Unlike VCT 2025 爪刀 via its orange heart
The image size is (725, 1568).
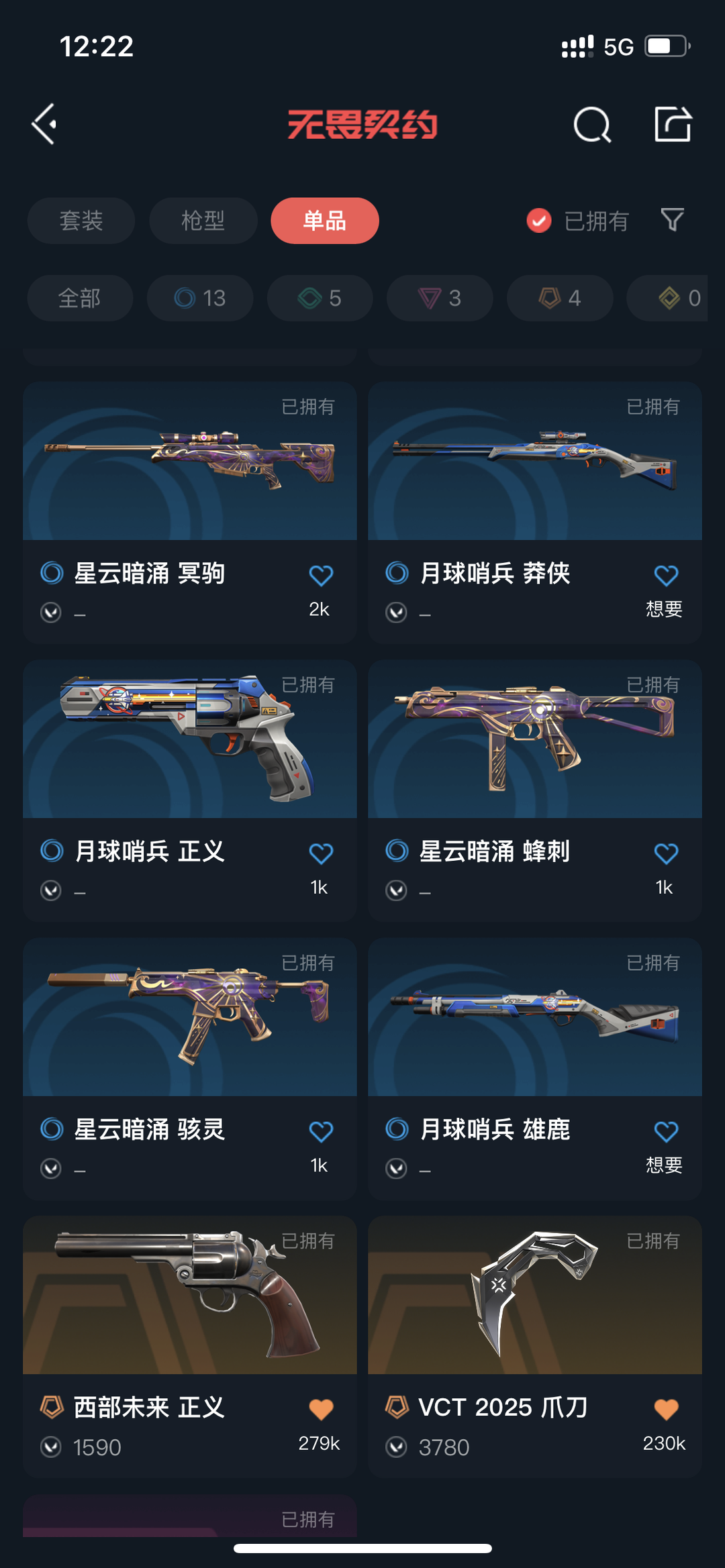pos(666,1409)
